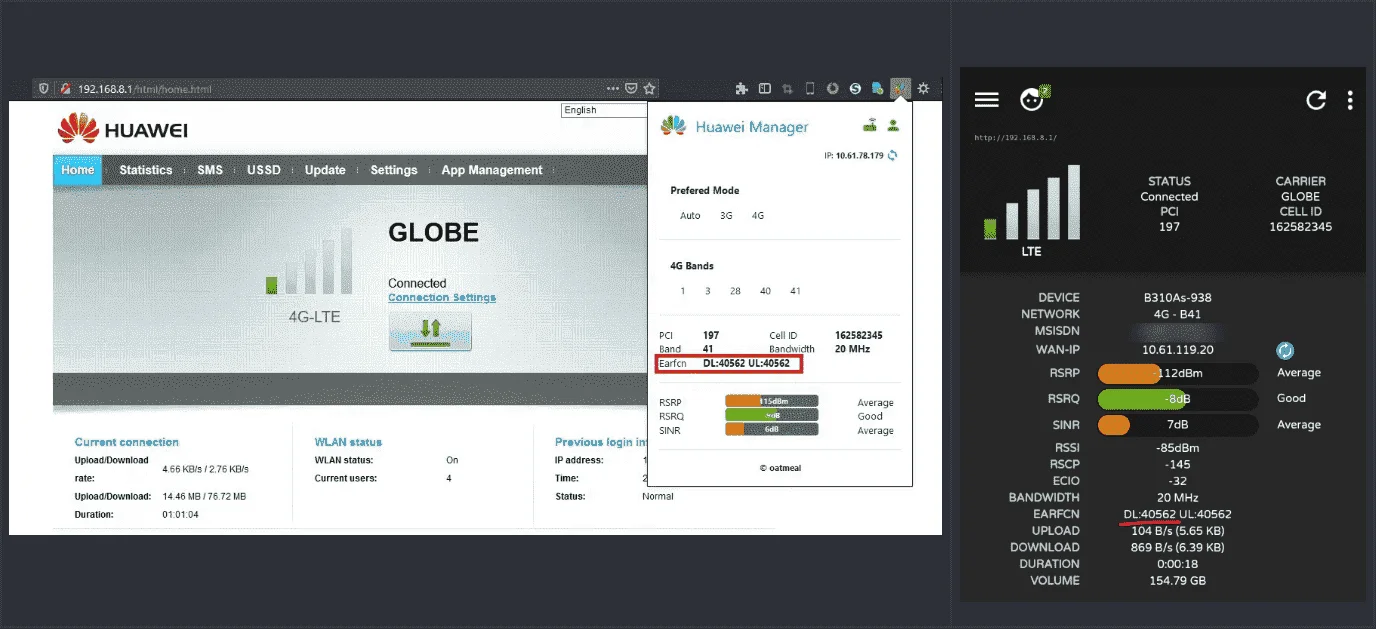Open the page actions three-dot menu
The width and height of the screenshot is (1376, 629).
click(612, 89)
